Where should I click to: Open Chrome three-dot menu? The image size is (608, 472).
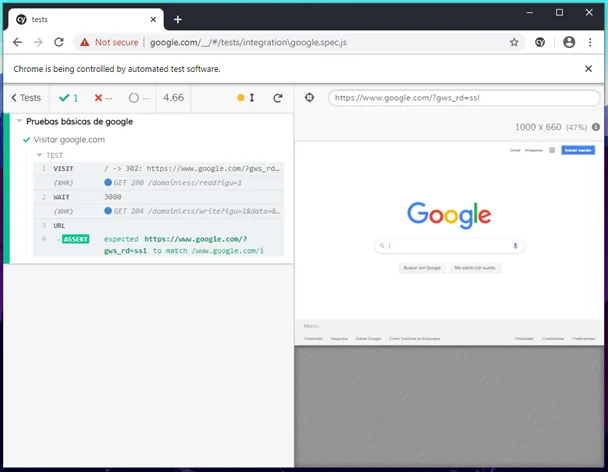tap(590, 42)
